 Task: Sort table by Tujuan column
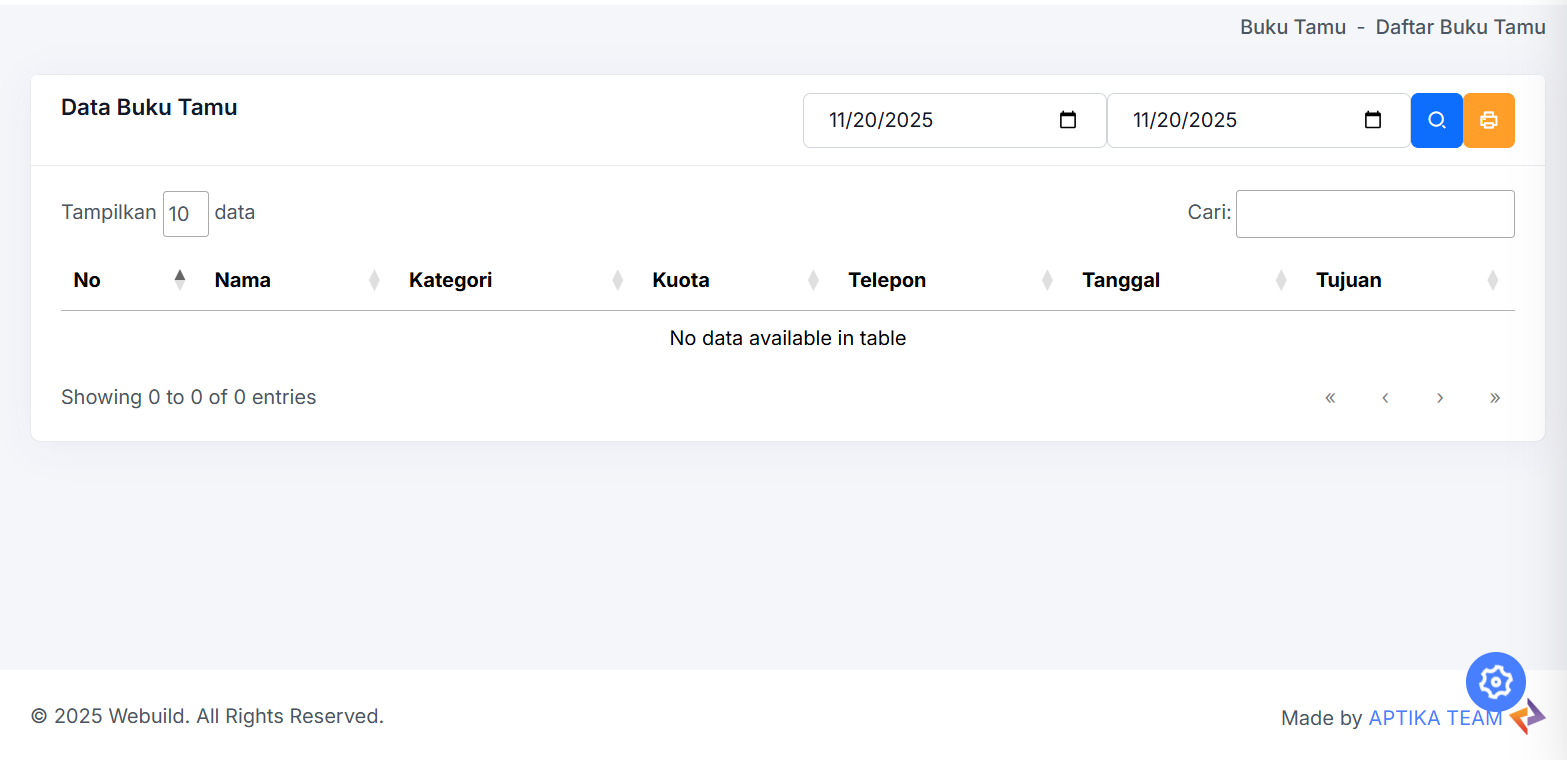[x=1409, y=280]
